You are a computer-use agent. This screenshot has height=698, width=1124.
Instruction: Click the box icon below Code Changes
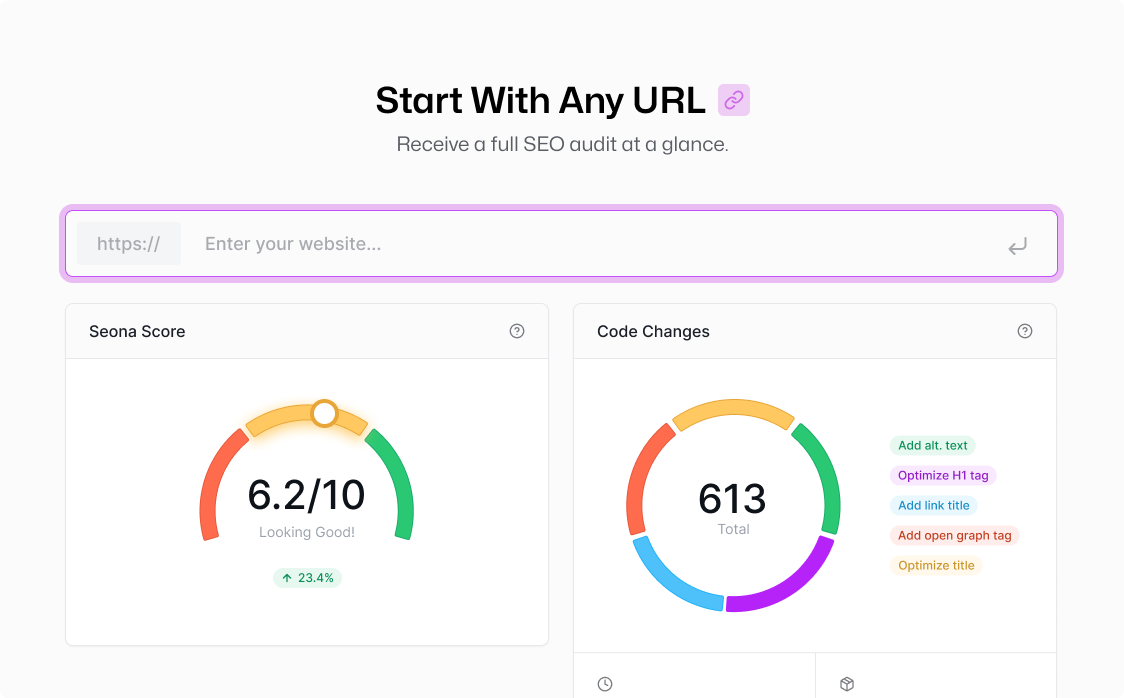pos(847,684)
